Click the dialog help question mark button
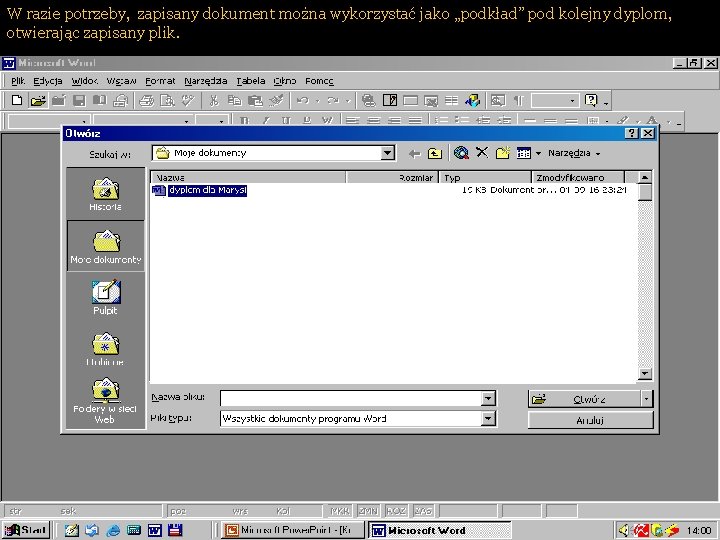The width and height of the screenshot is (720, 540). (x=632, y=133)
